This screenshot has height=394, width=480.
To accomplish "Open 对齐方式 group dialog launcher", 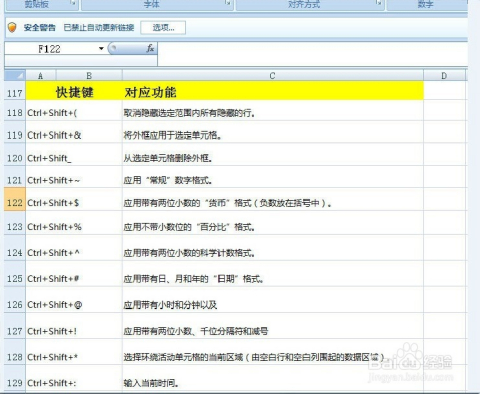I will (379, 3).
